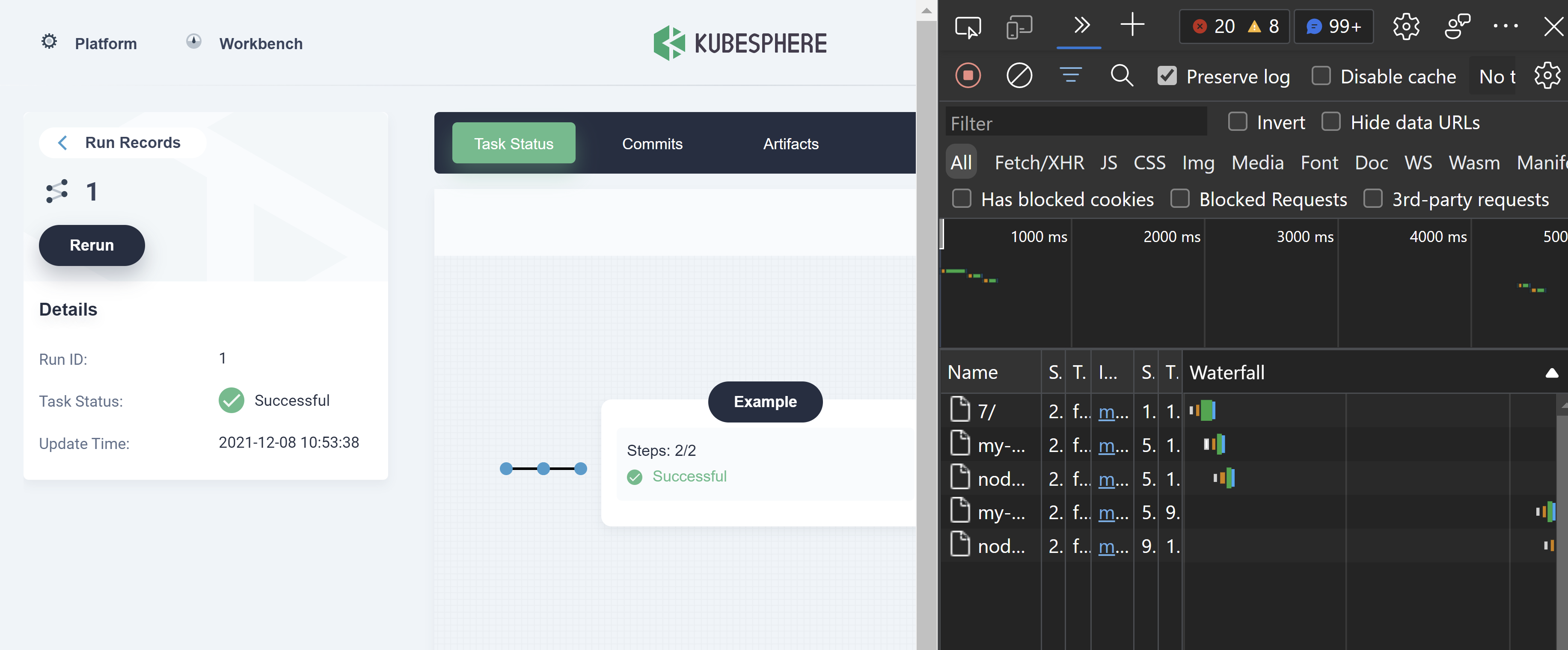Check the Blocked Requests filter

pyautogui.click(x=1180, y=199)
